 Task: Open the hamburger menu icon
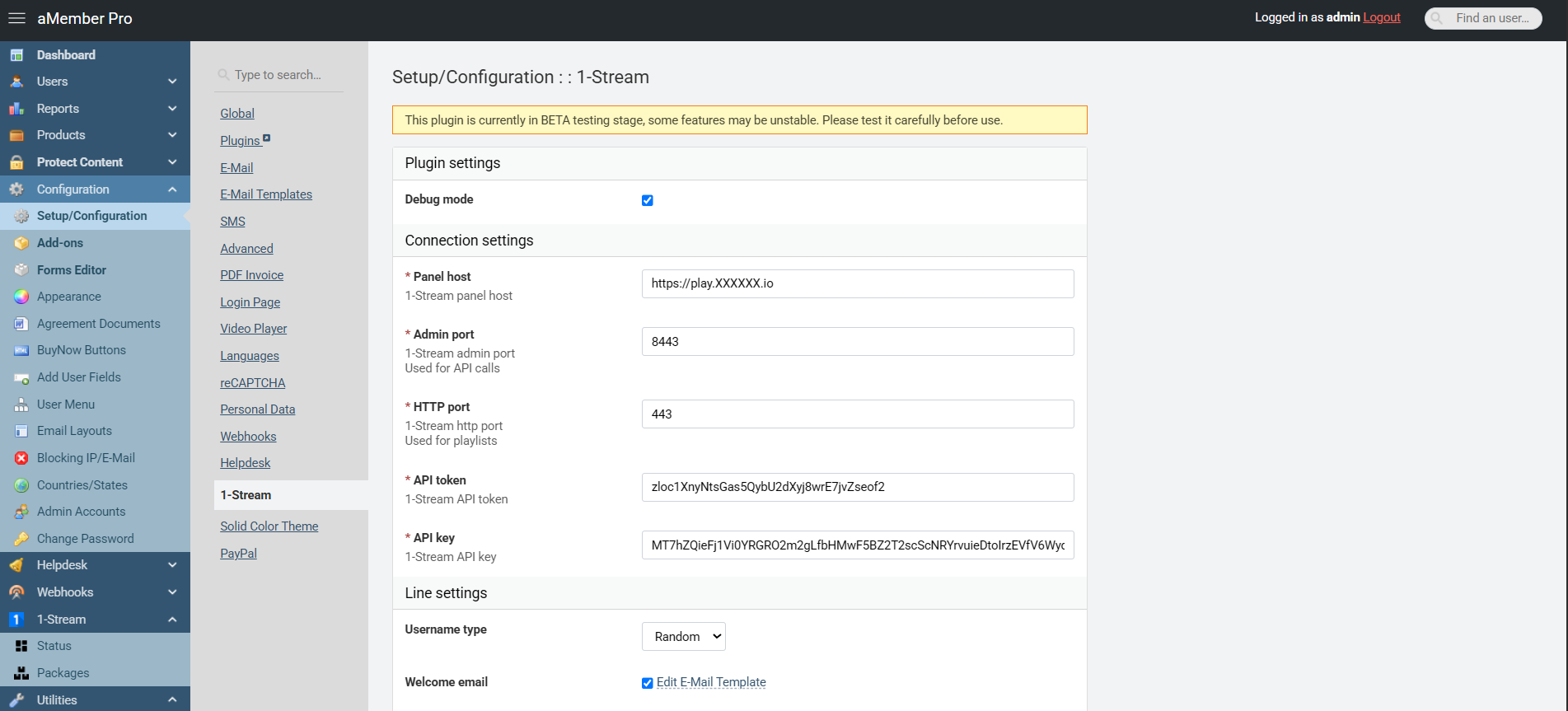click(16, 18)
